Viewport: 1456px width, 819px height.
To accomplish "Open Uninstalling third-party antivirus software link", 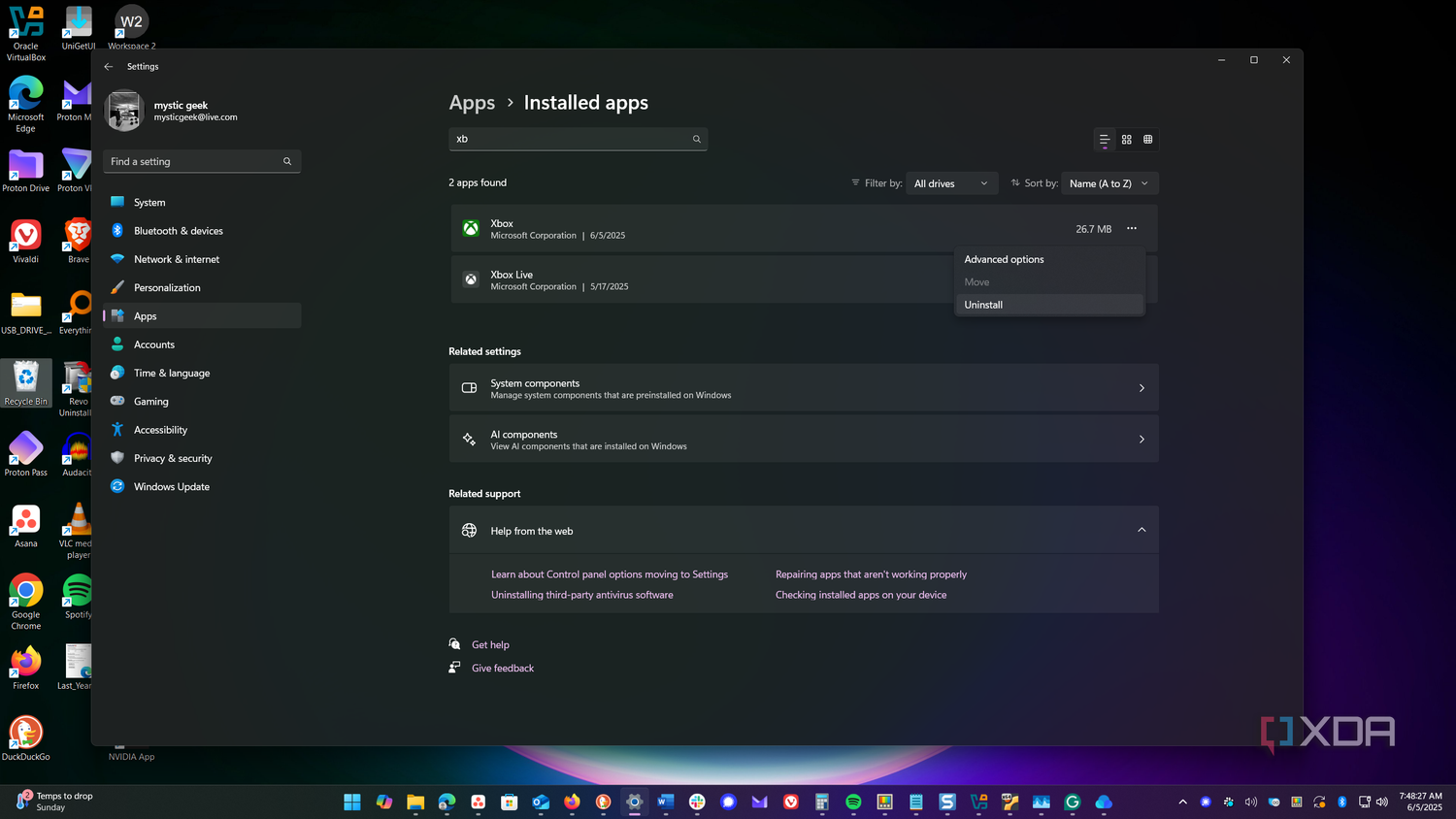I will click(582, 595).
